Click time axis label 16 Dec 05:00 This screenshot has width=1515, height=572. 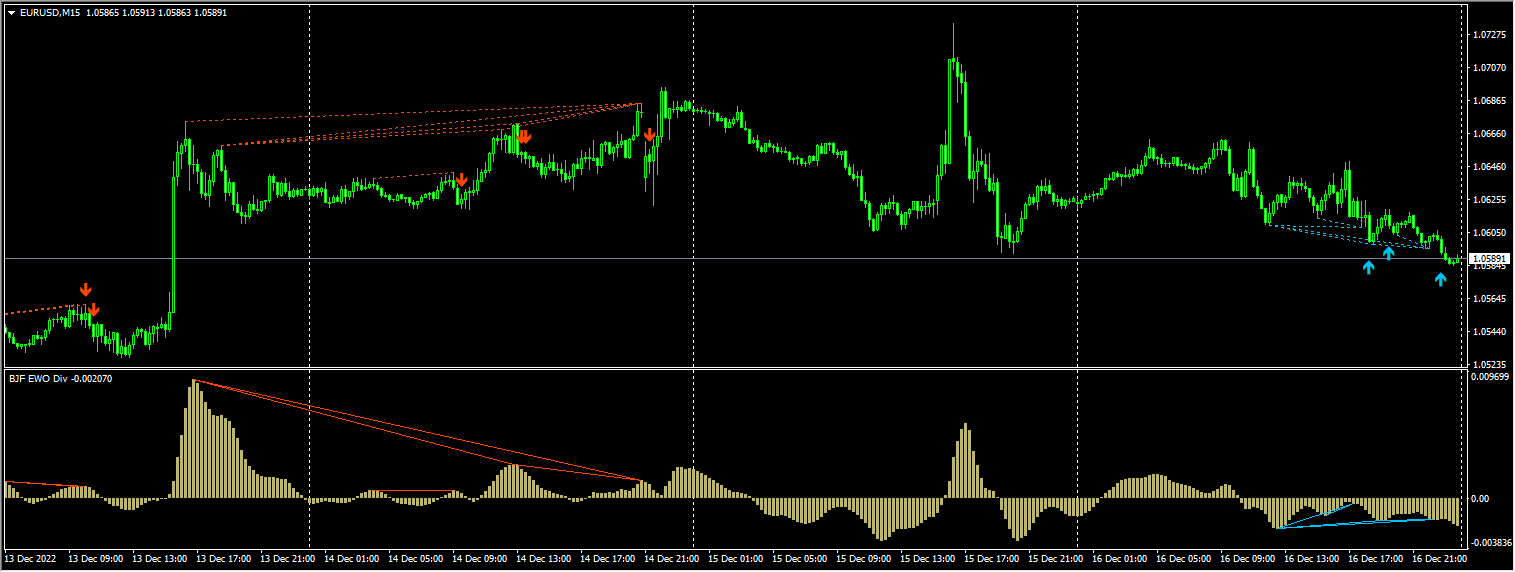[1184, 558]
